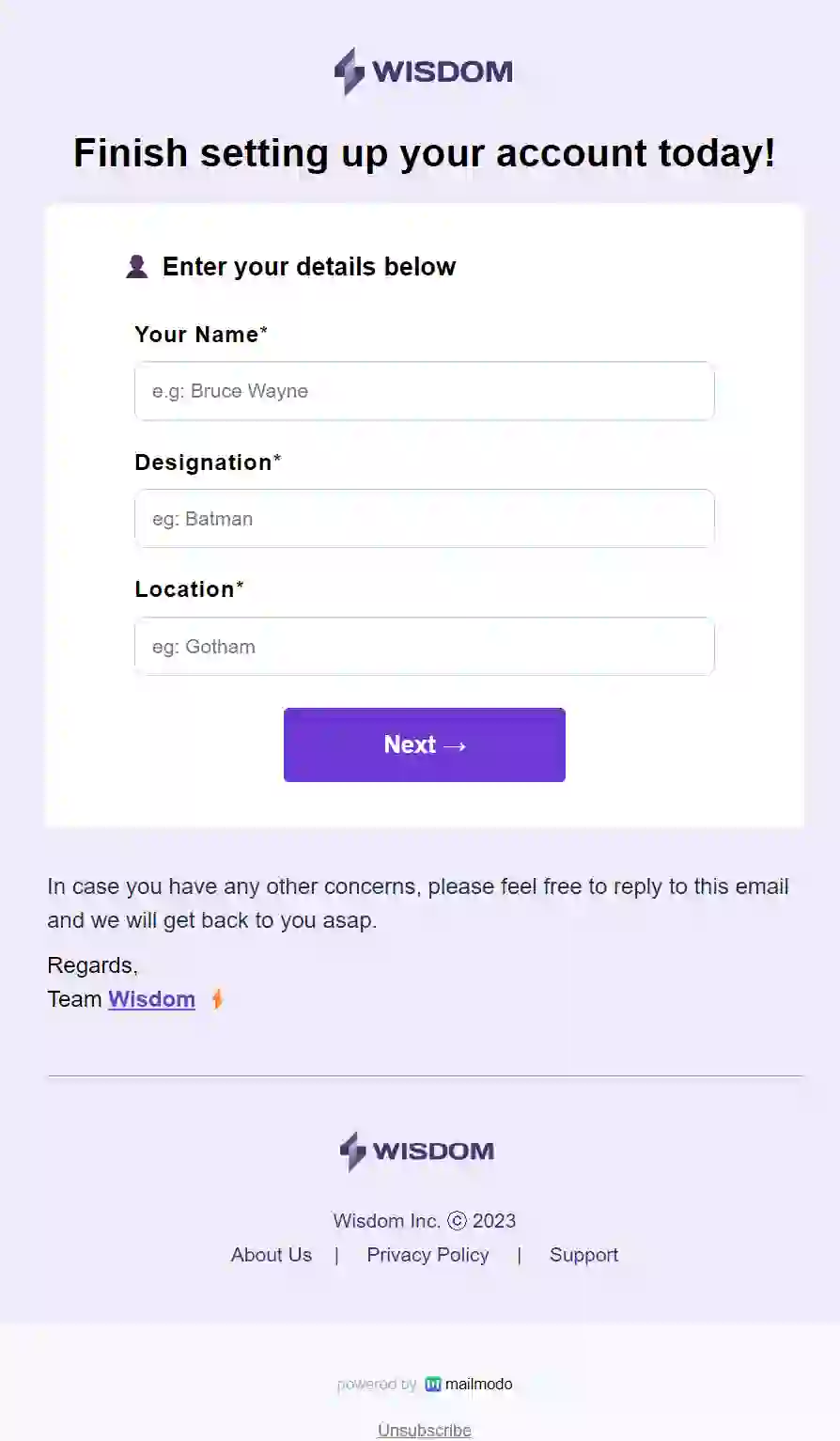The width and height of the screenshot is (840, 1441).
Task: Click the divider separator below Team Wisdom
Action: coord(424,1076)
